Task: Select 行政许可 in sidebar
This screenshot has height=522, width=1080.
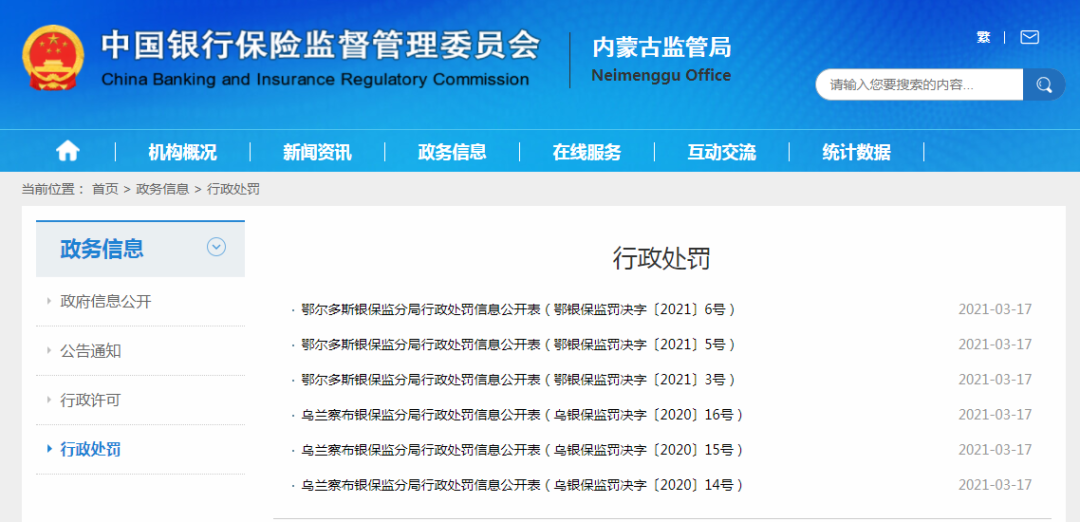Action: (x=90, y=400)
